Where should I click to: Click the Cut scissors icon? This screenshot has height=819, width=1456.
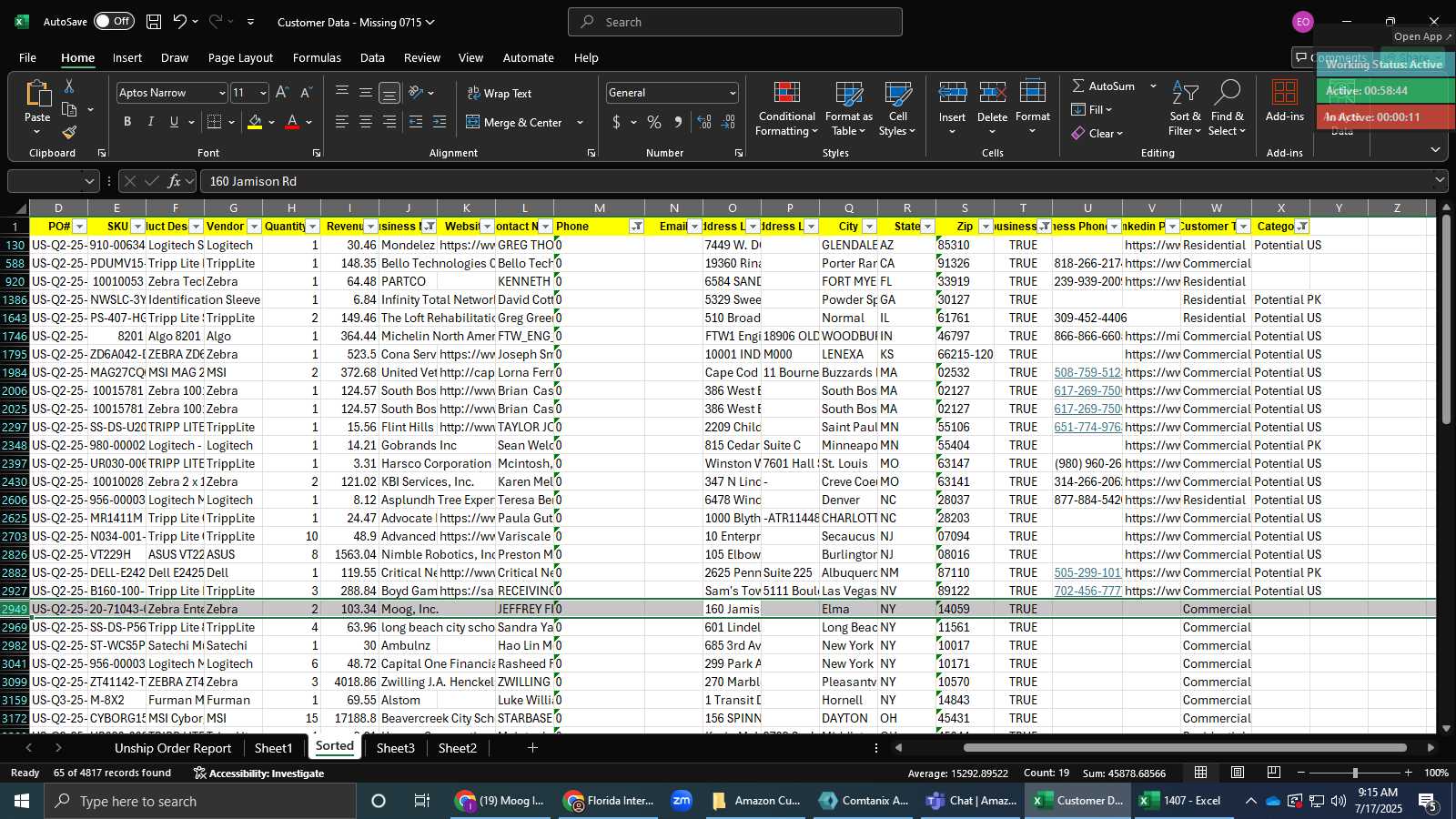69,86
